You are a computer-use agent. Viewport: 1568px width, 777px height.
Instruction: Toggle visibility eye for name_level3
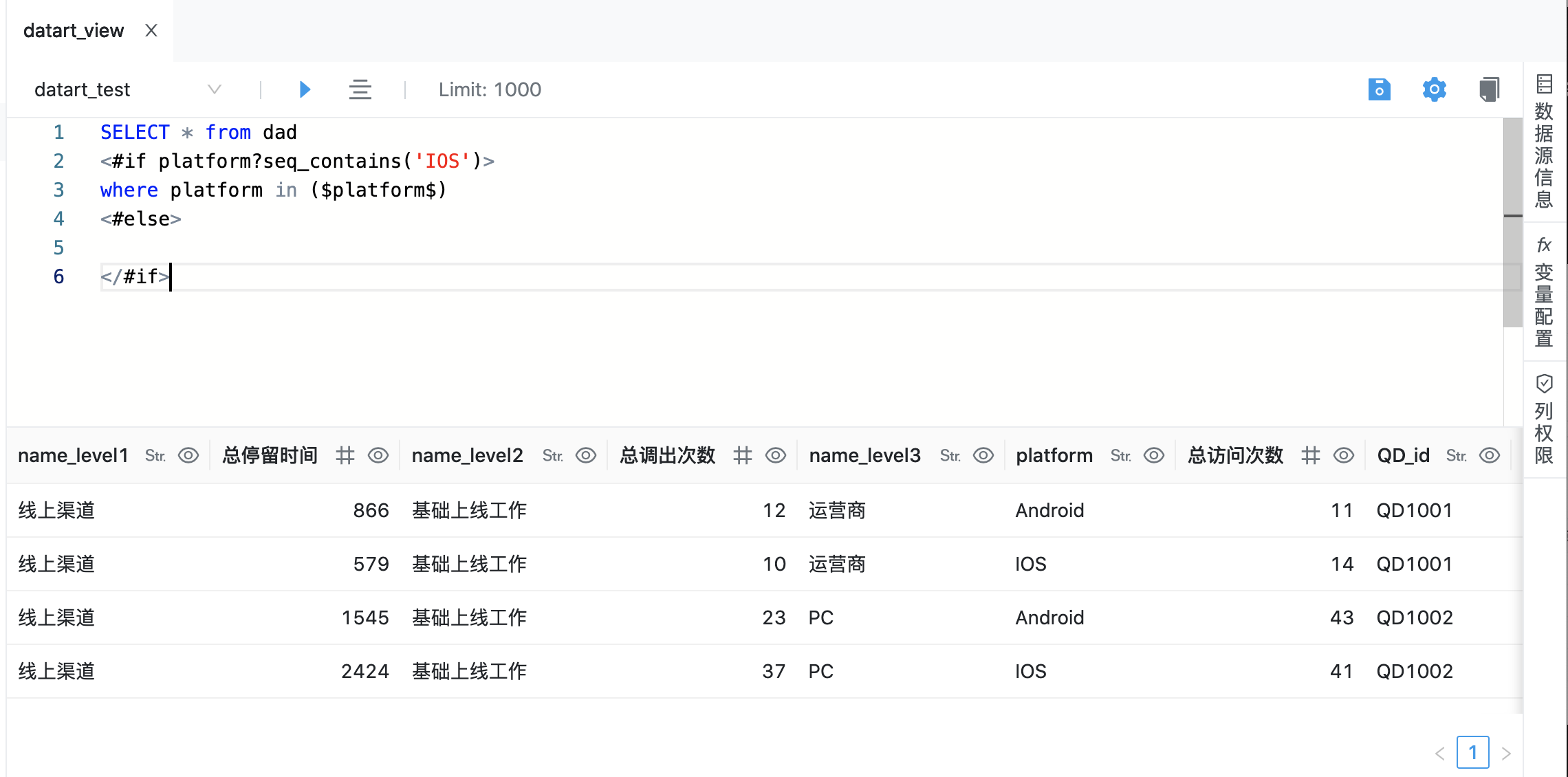point(983,455)
